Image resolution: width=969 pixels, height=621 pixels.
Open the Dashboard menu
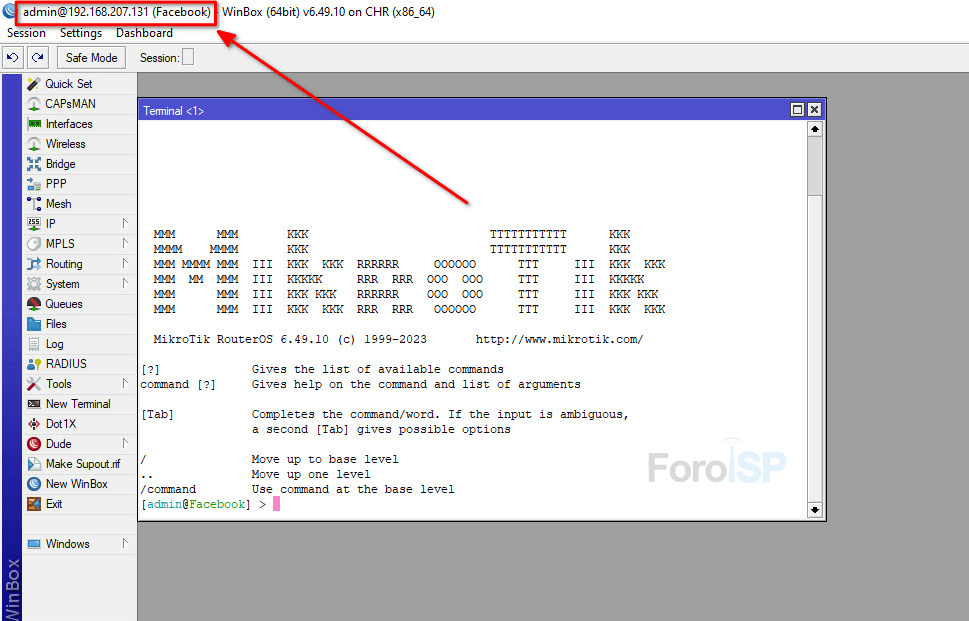(145, 33)
